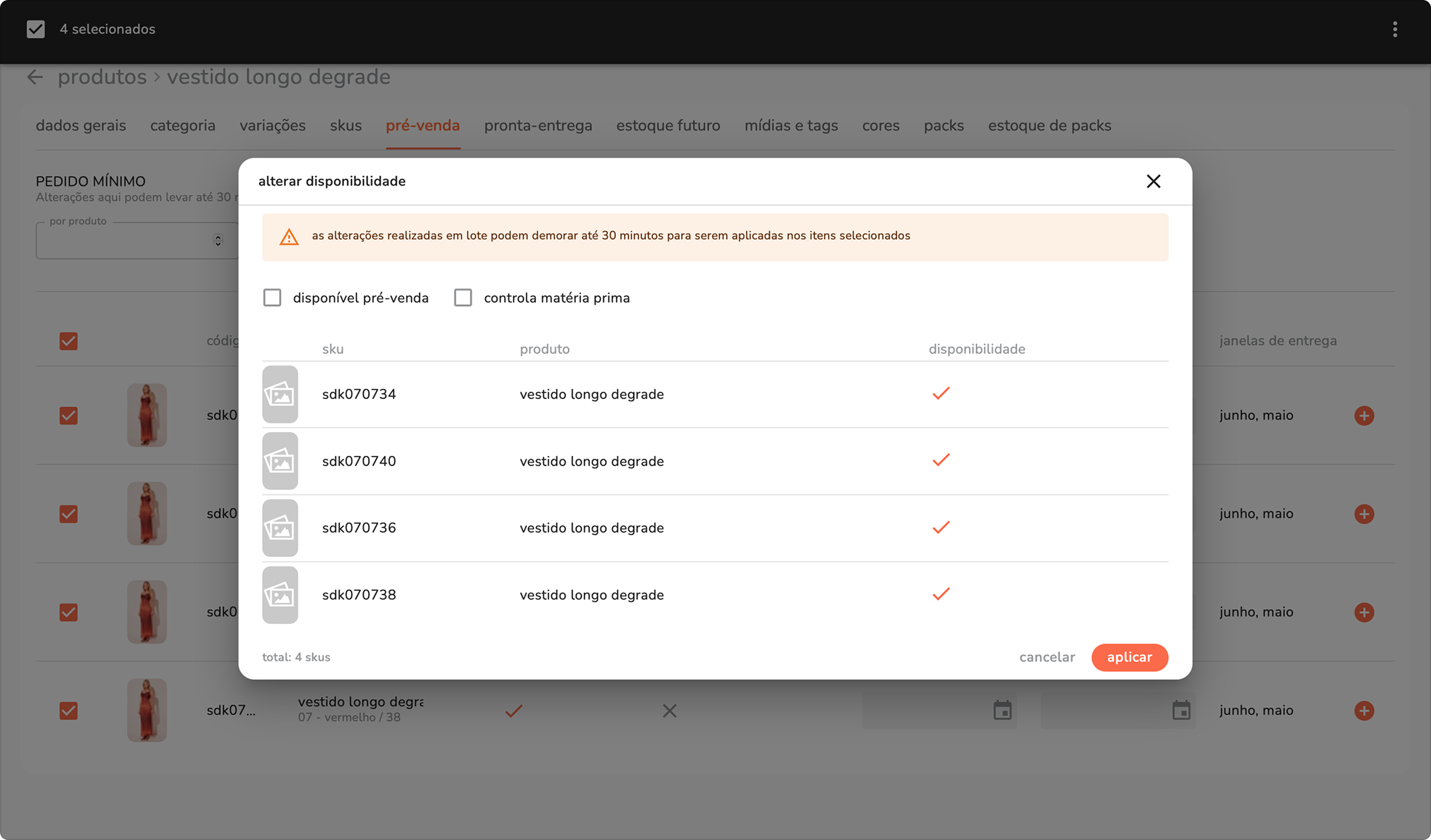
Task: Open the second calendar date field in bottom row
Action: pyautogui.click(x=1180, y=710)
